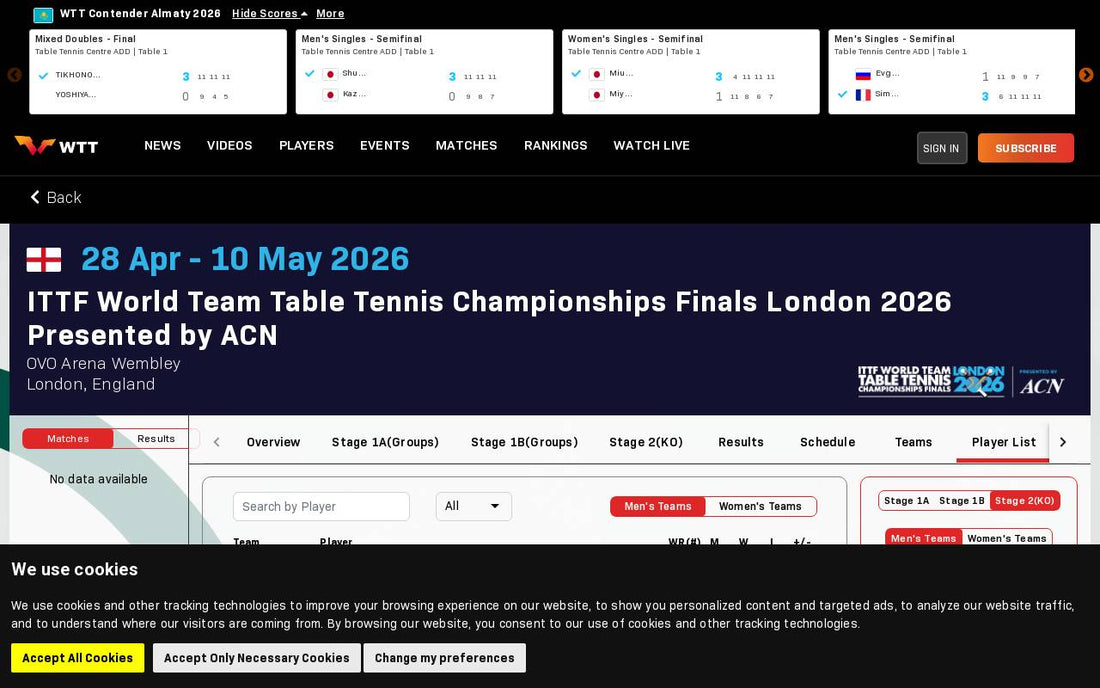
Task: Collapse the scoreboard with Hide Scores
Action: [x=269, y=13]
